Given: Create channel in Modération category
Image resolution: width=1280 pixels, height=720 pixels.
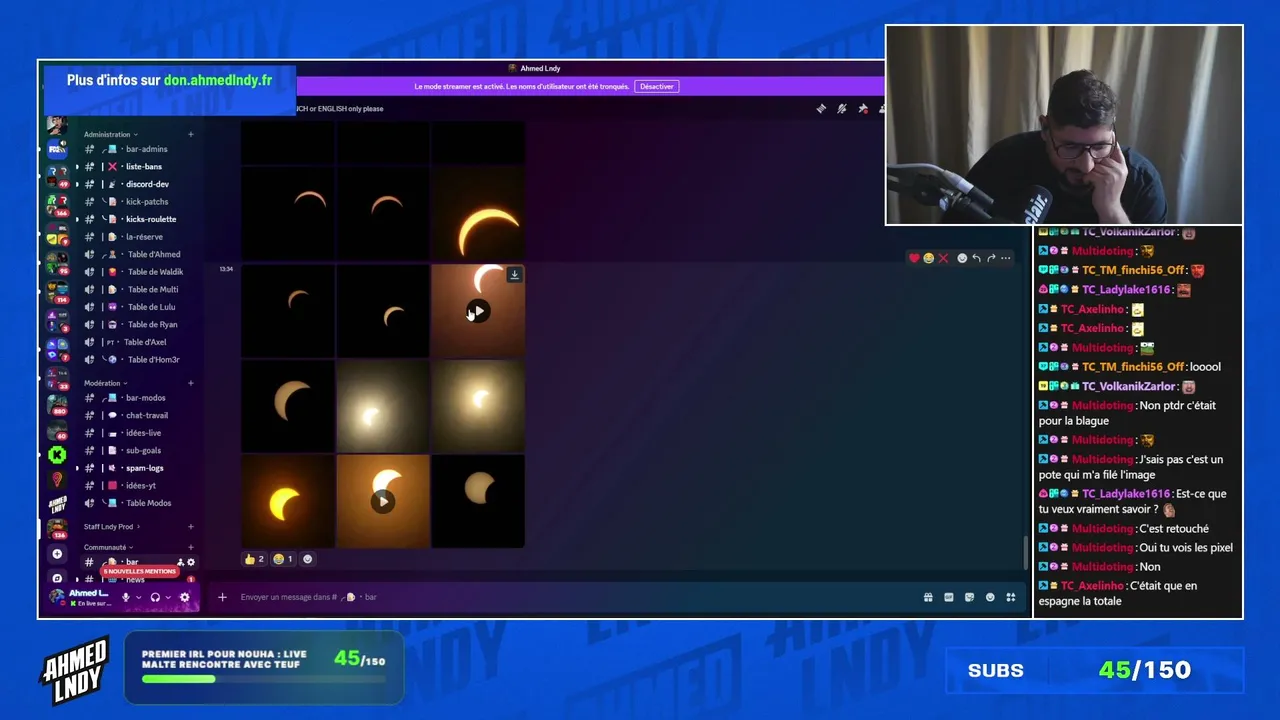Looking at the screenshot, I should point(191,383).
